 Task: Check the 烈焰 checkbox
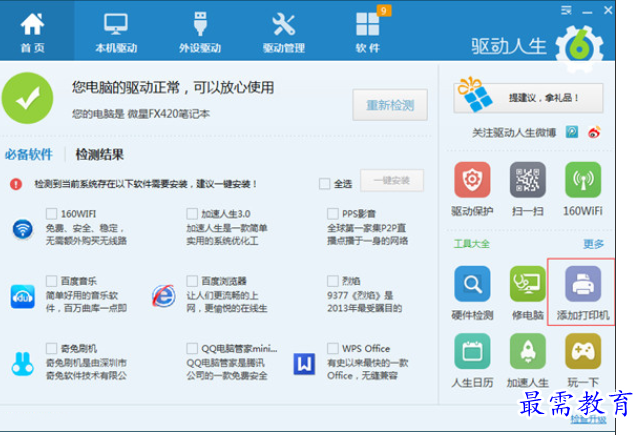point(333,281)
